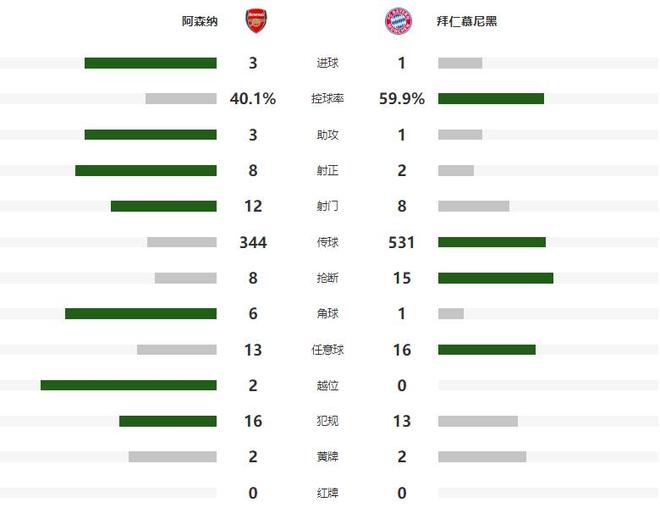
Task: Select the 控球率 stat label
Action: [326, 99]
